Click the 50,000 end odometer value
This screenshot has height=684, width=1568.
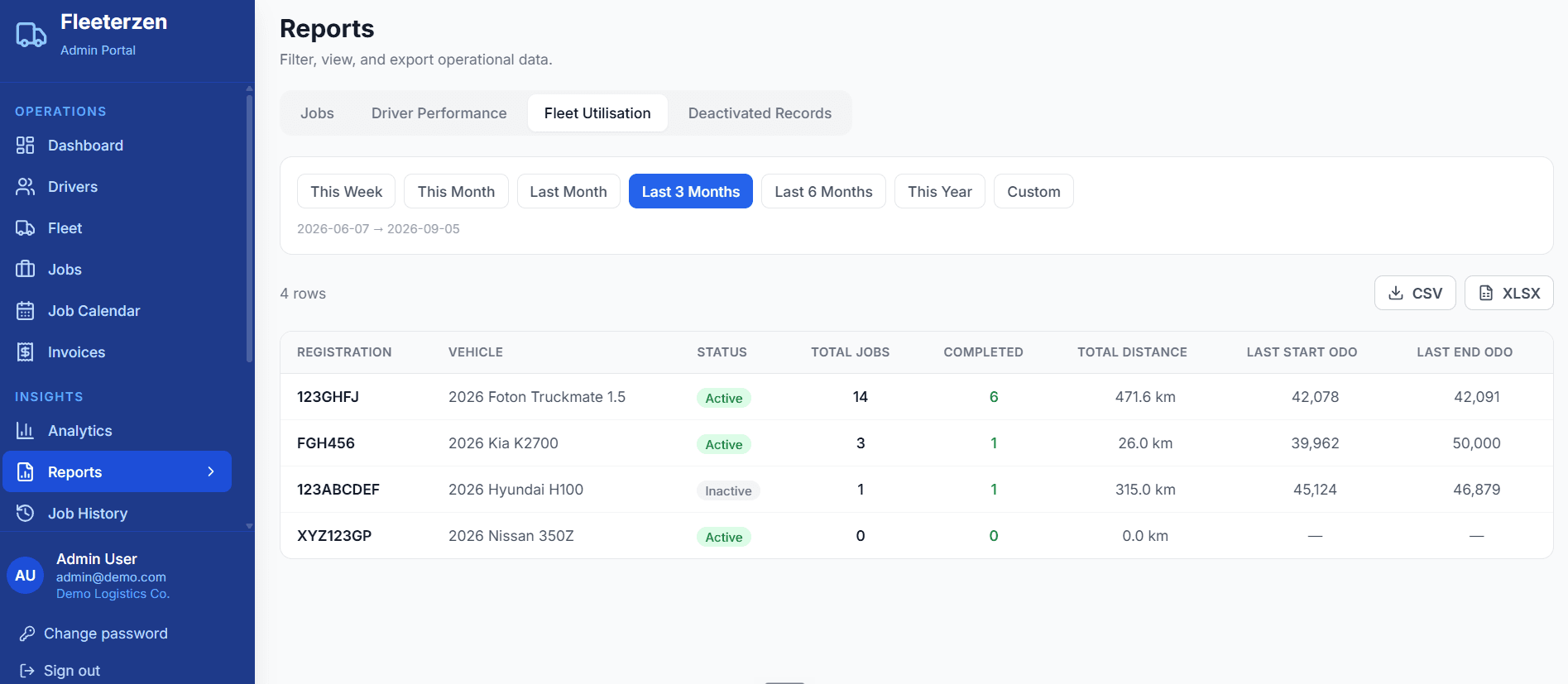[x=1476, y=443]
